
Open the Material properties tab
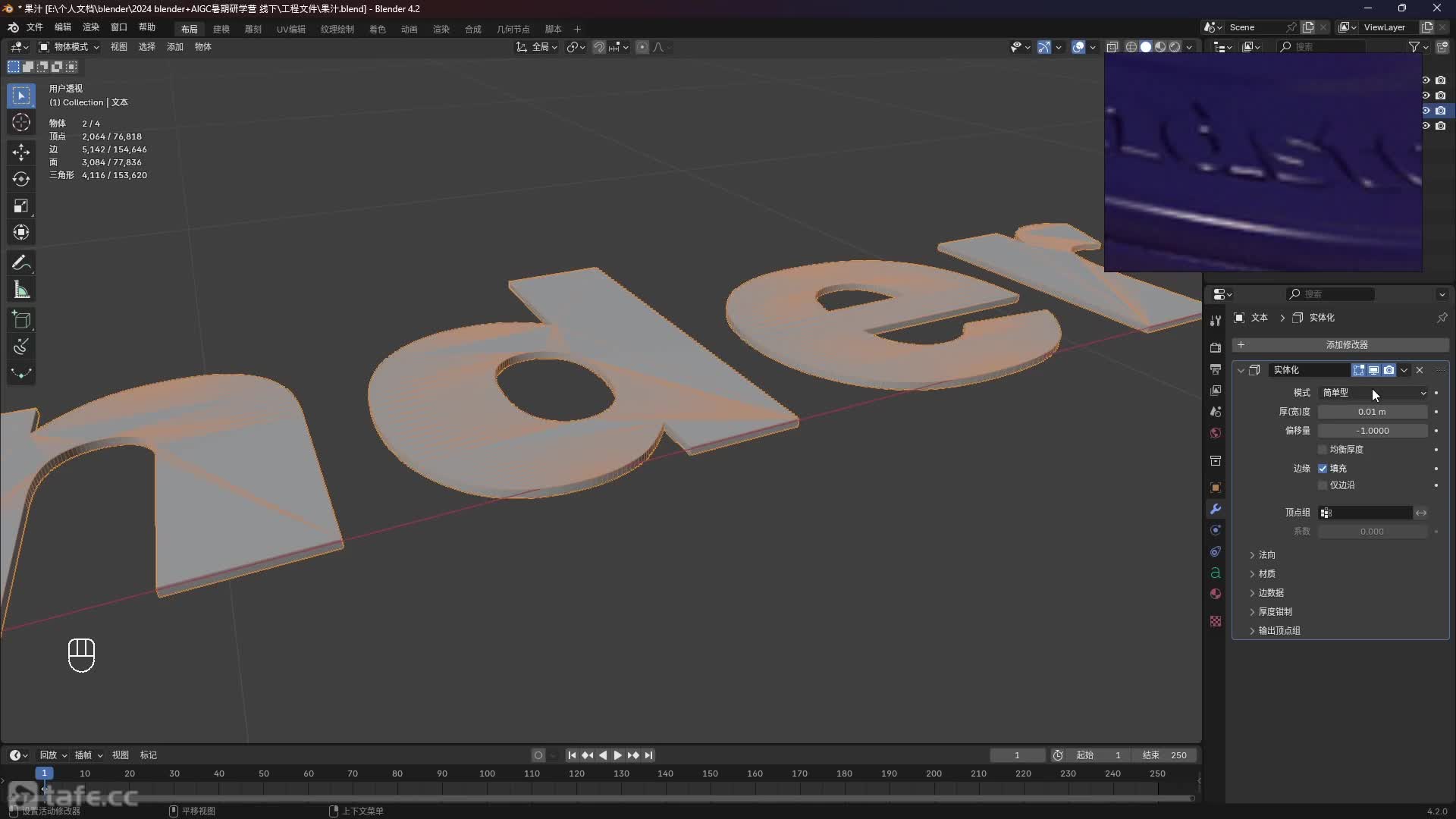1216,594
